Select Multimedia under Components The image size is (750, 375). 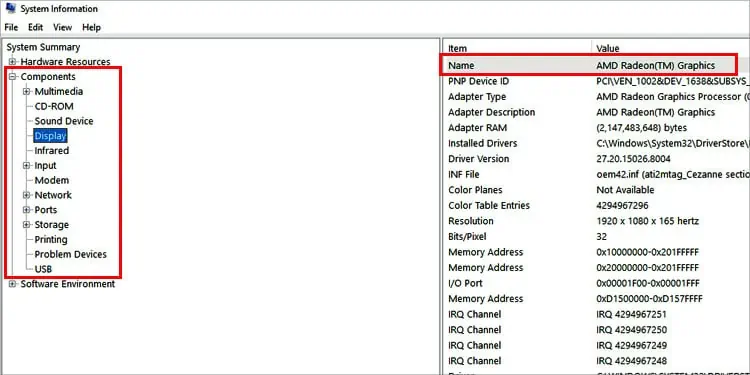tap(58, 91)
